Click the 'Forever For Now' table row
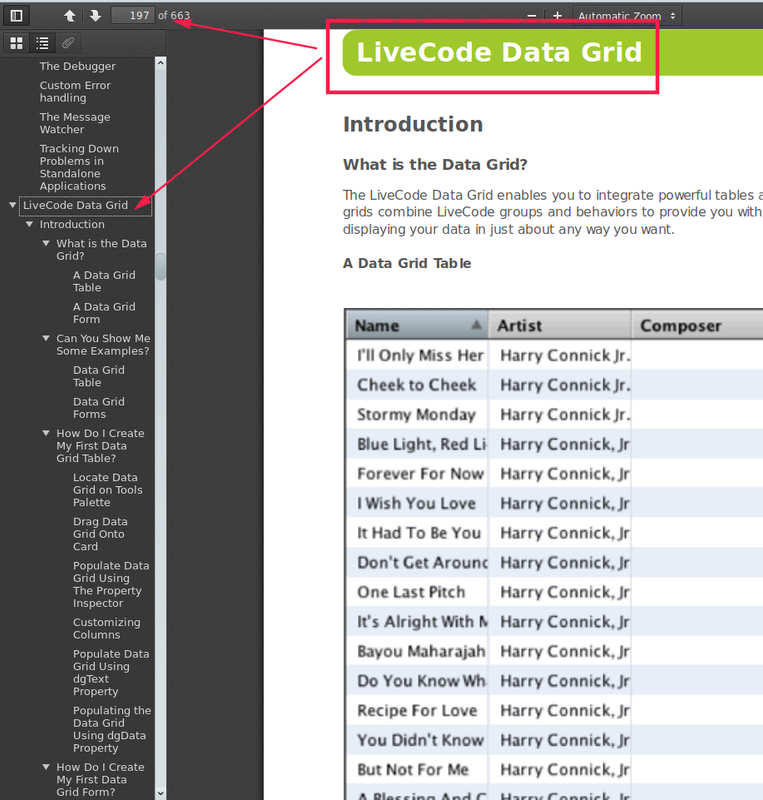Screen dimensions: 763x800 (554, 473)
